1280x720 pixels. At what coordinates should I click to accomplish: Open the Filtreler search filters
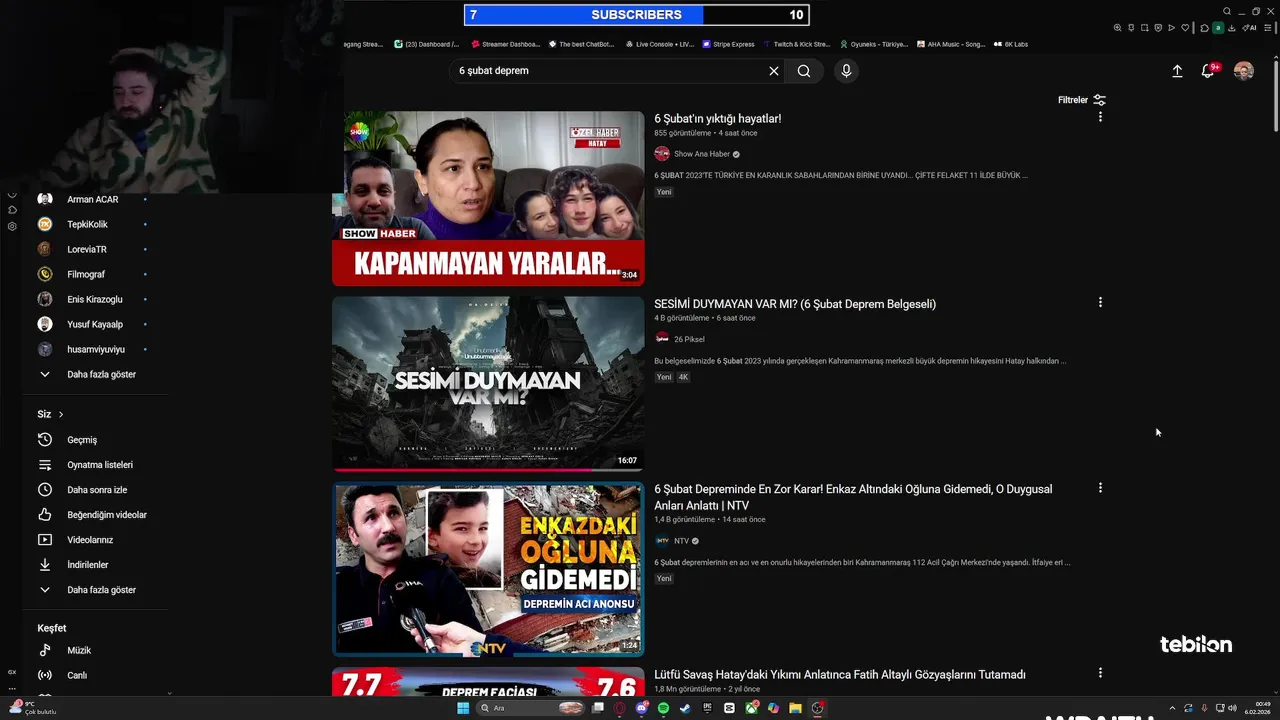(1082, 100)
